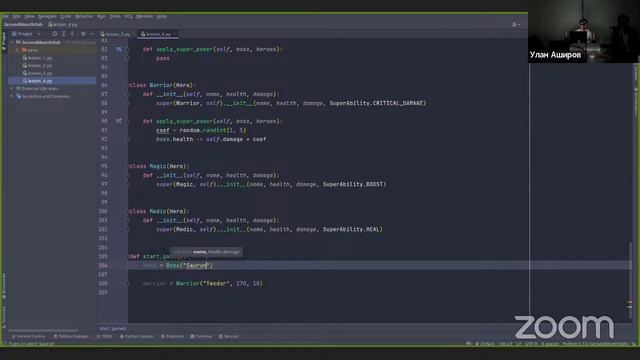Expand the venv folder in project tree
The image size is (640, 360).
point(17,50)
